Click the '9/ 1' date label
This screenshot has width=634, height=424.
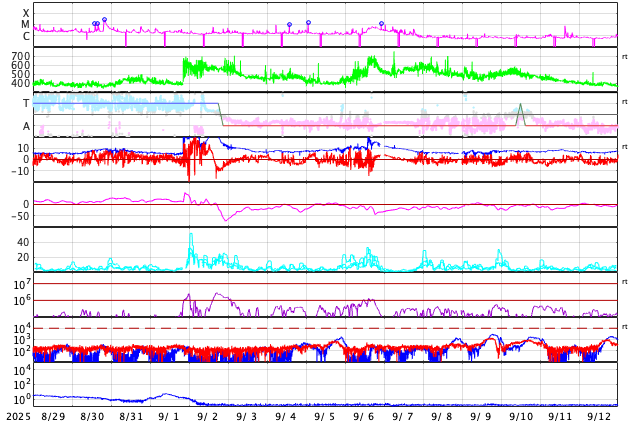(x=169, y=417)
